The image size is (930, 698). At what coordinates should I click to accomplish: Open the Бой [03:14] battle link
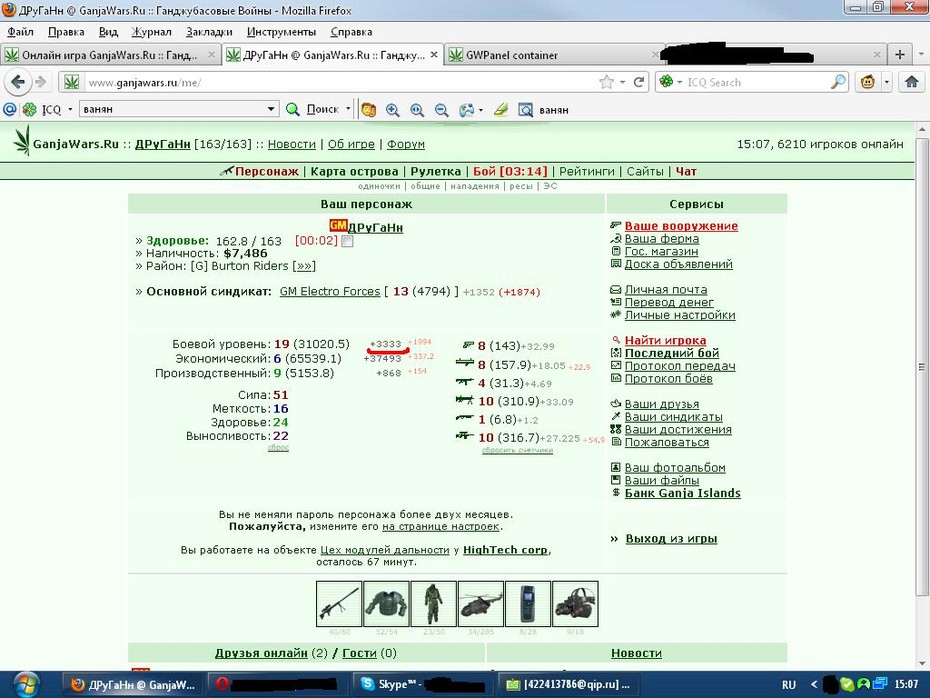tap(510, 171)
